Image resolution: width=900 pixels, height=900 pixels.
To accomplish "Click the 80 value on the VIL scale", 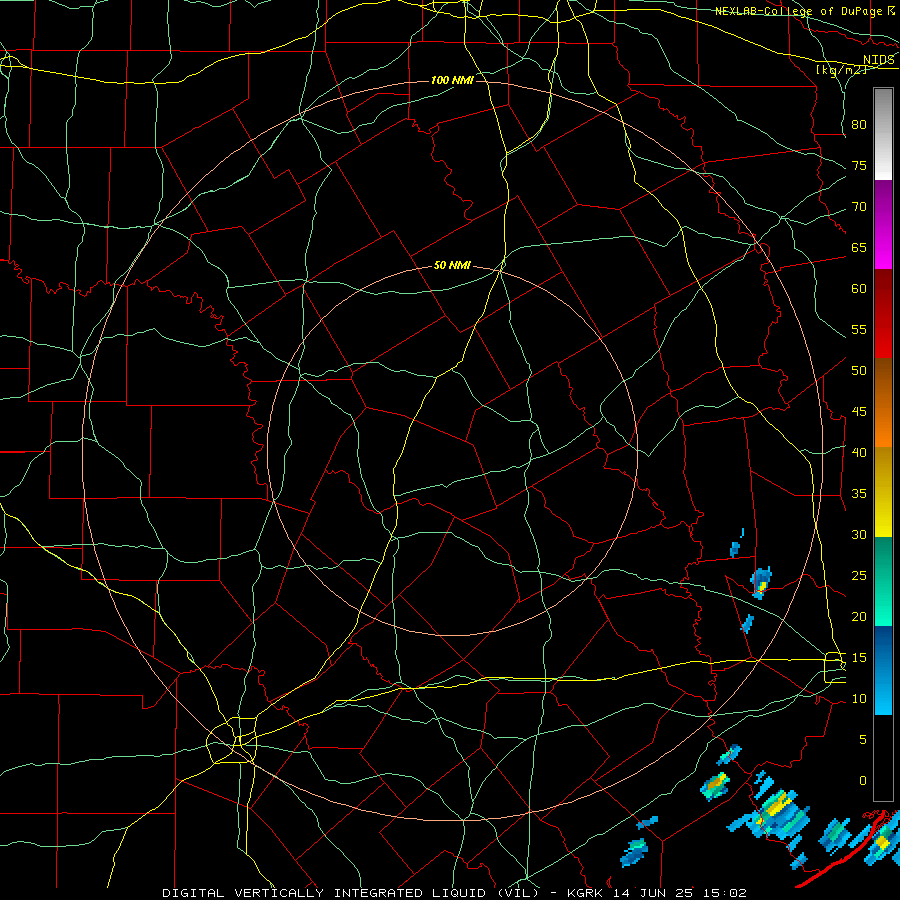I will click(859, 125).
